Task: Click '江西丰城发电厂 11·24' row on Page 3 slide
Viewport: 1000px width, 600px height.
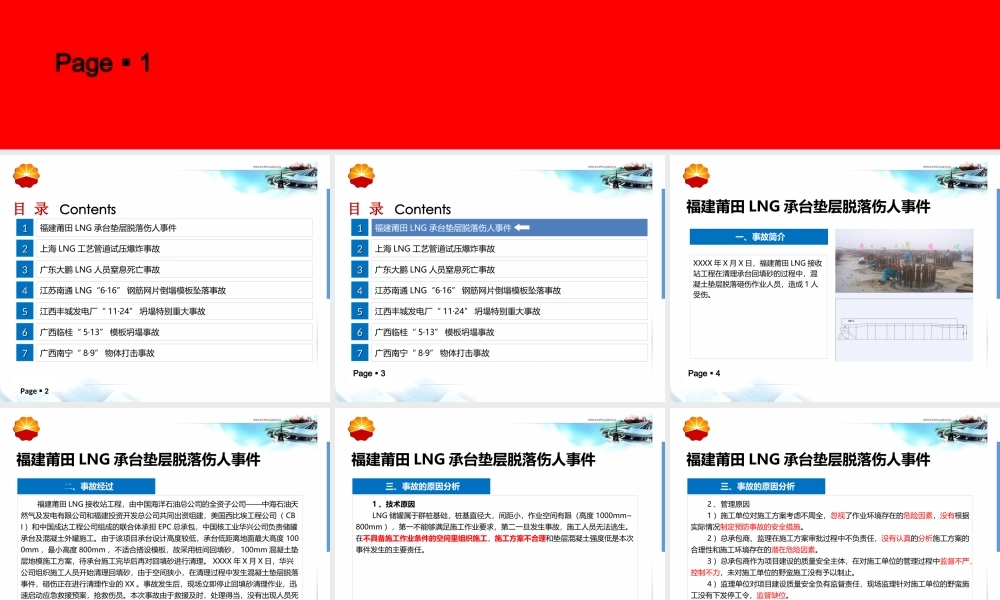Action: coord(509,311)
